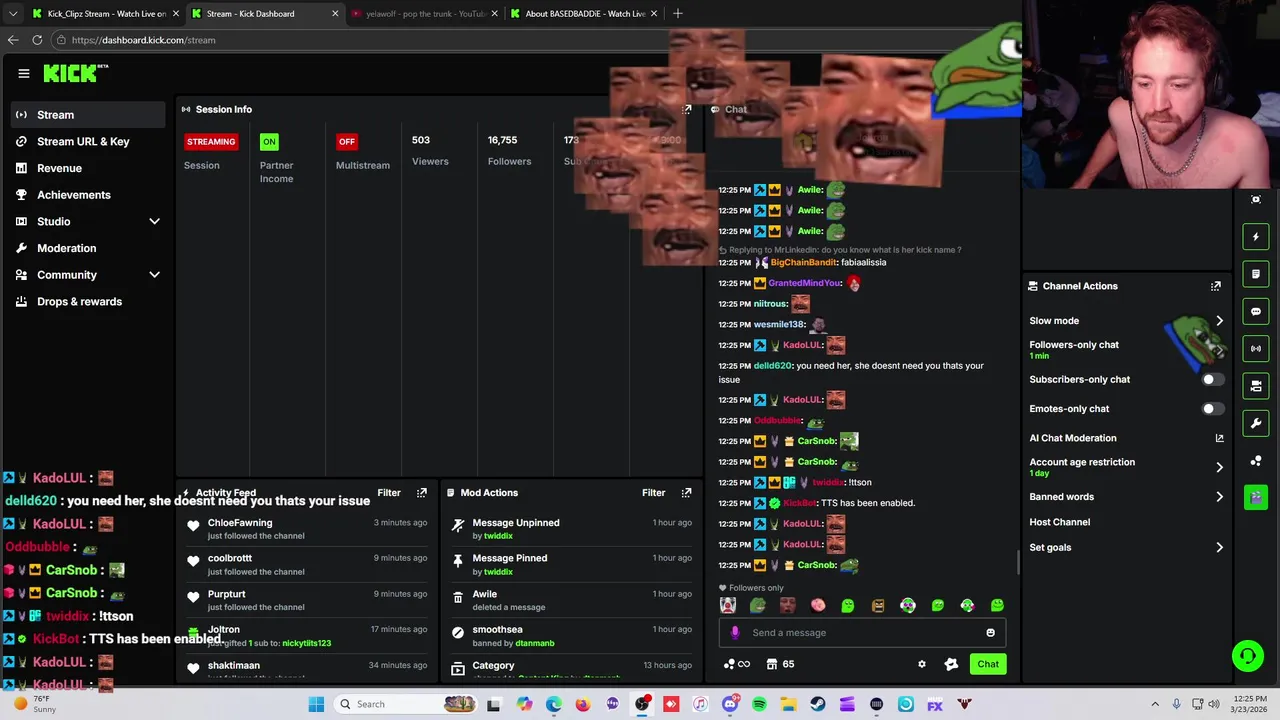Open the document panel icon in right rail
Image resolution: width=1280 pixels, height=720 pixels.
coord(1256,274)
